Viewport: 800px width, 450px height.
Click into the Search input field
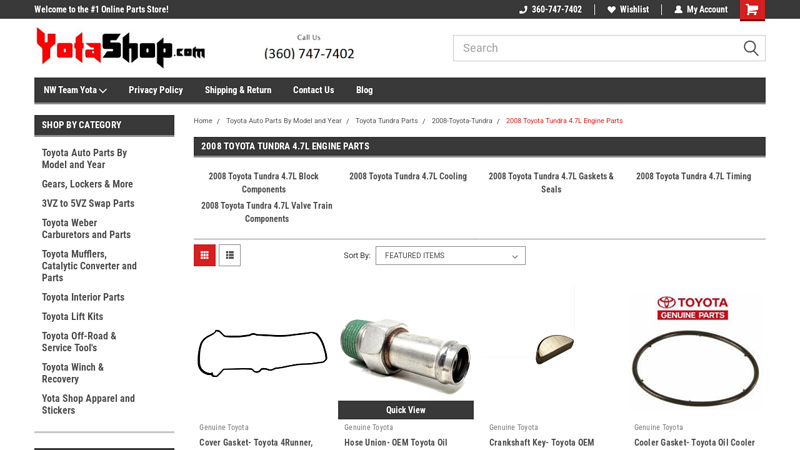click(597, 48)
